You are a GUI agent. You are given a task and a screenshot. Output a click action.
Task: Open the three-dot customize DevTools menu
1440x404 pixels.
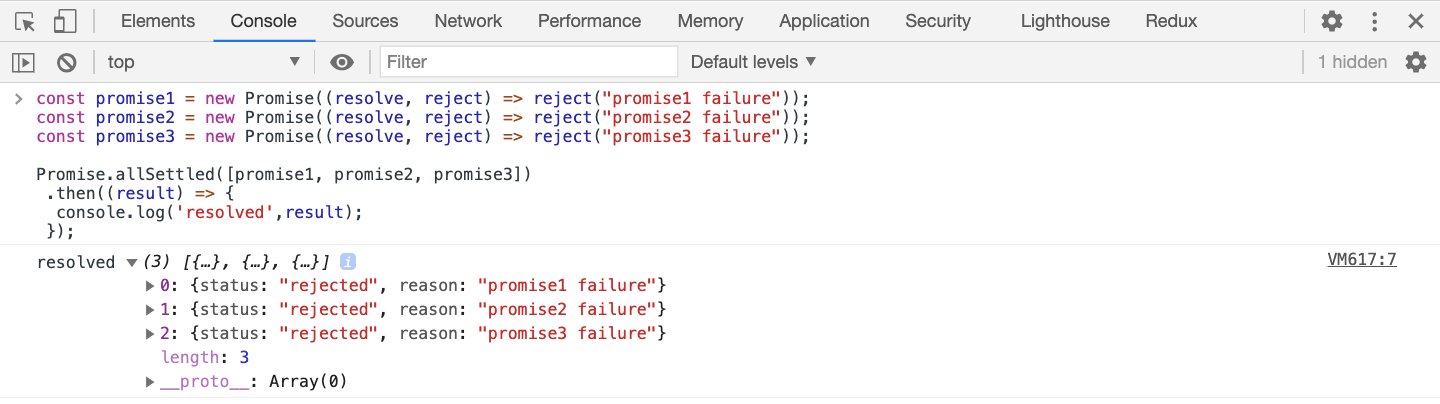coord(1374,21)
